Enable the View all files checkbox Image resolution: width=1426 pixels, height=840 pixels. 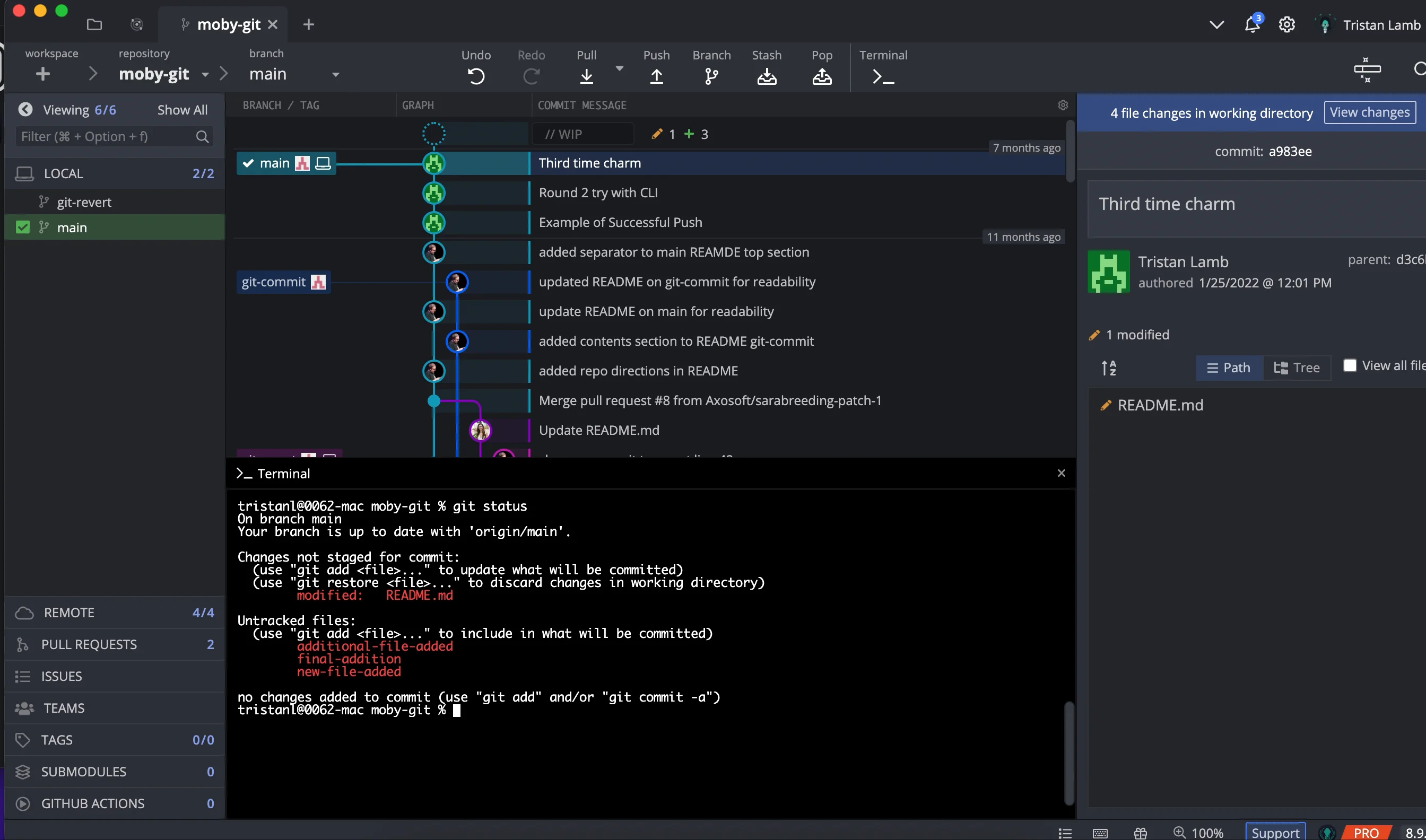1350,366
